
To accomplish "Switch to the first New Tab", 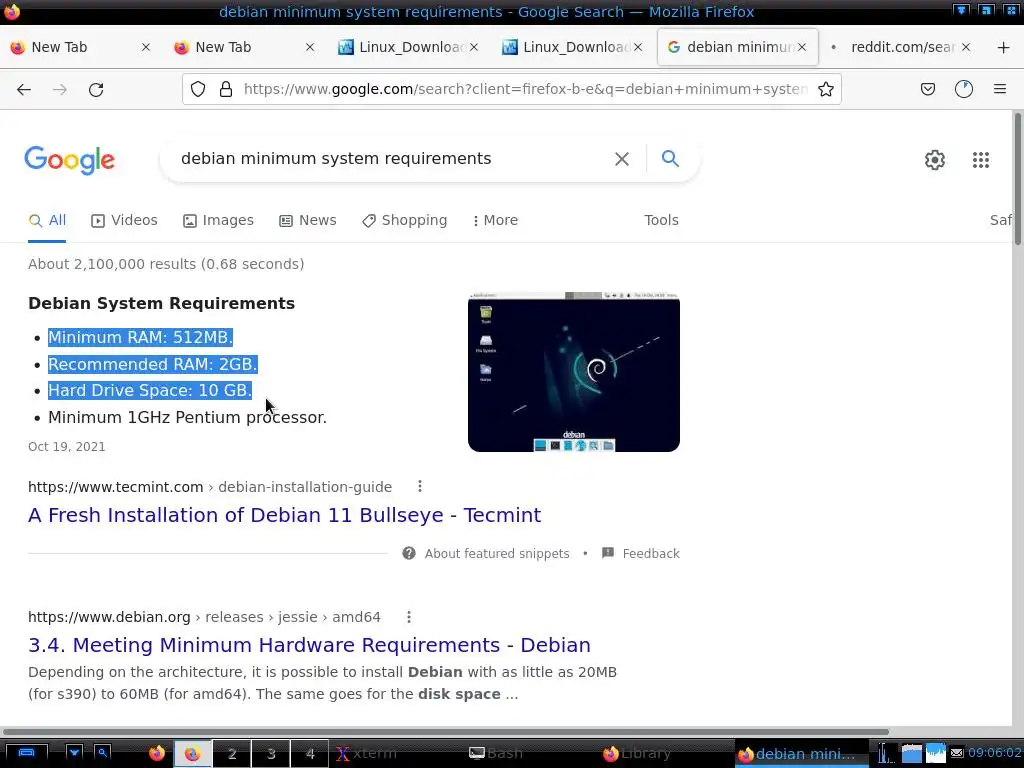I will (x=81, y=47).
